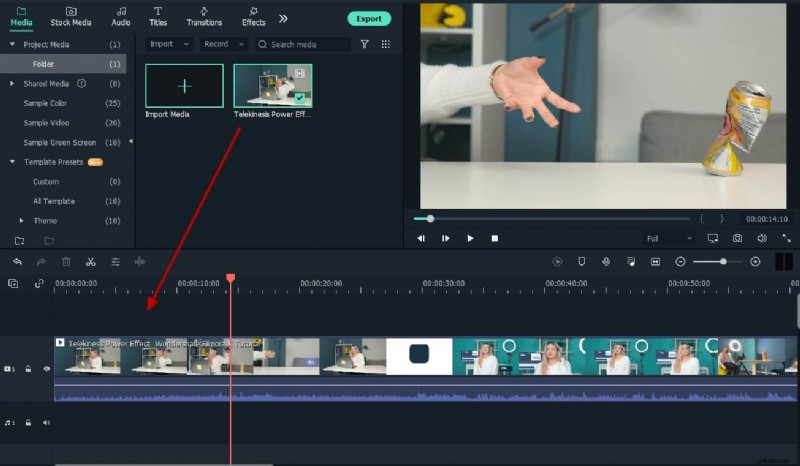The width and height of the screenshot is (800, 466).
Task: Select the Telekinesis Power Effect clip thumbnail
Action: point(273,86)
